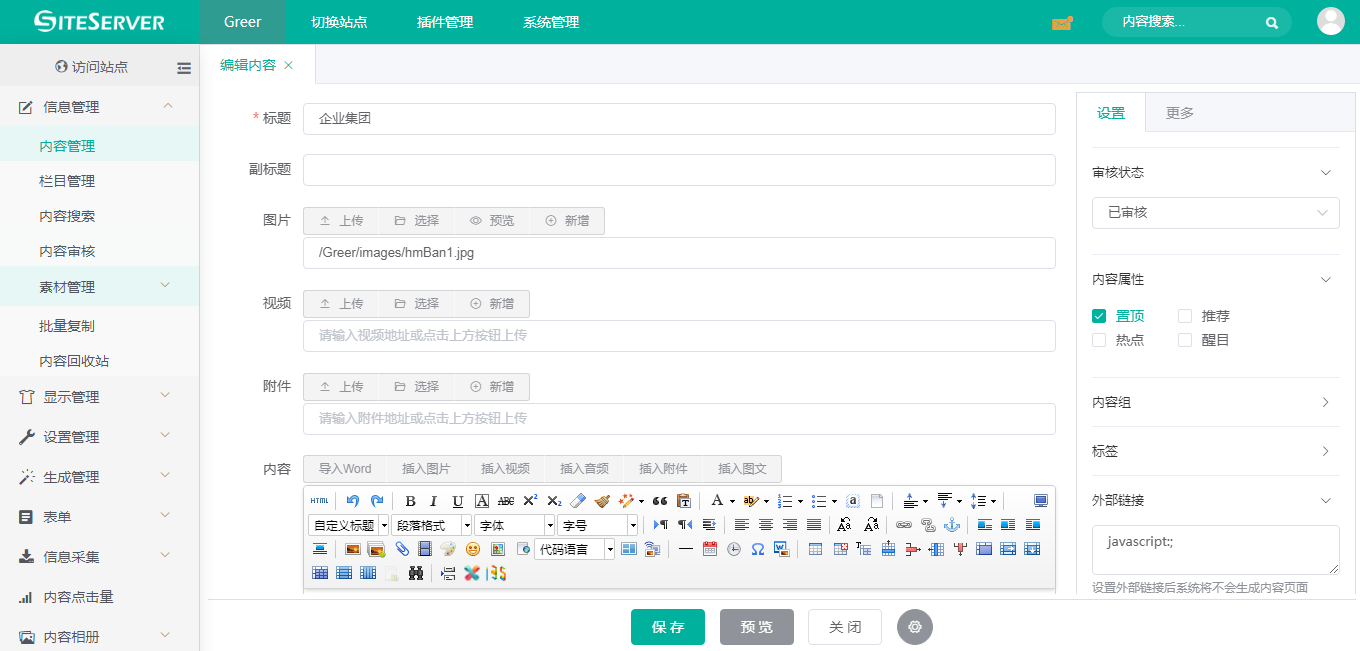Switch to the 更多 tab
This screenshot has height=651, width=1360.
coord(1180,113)
